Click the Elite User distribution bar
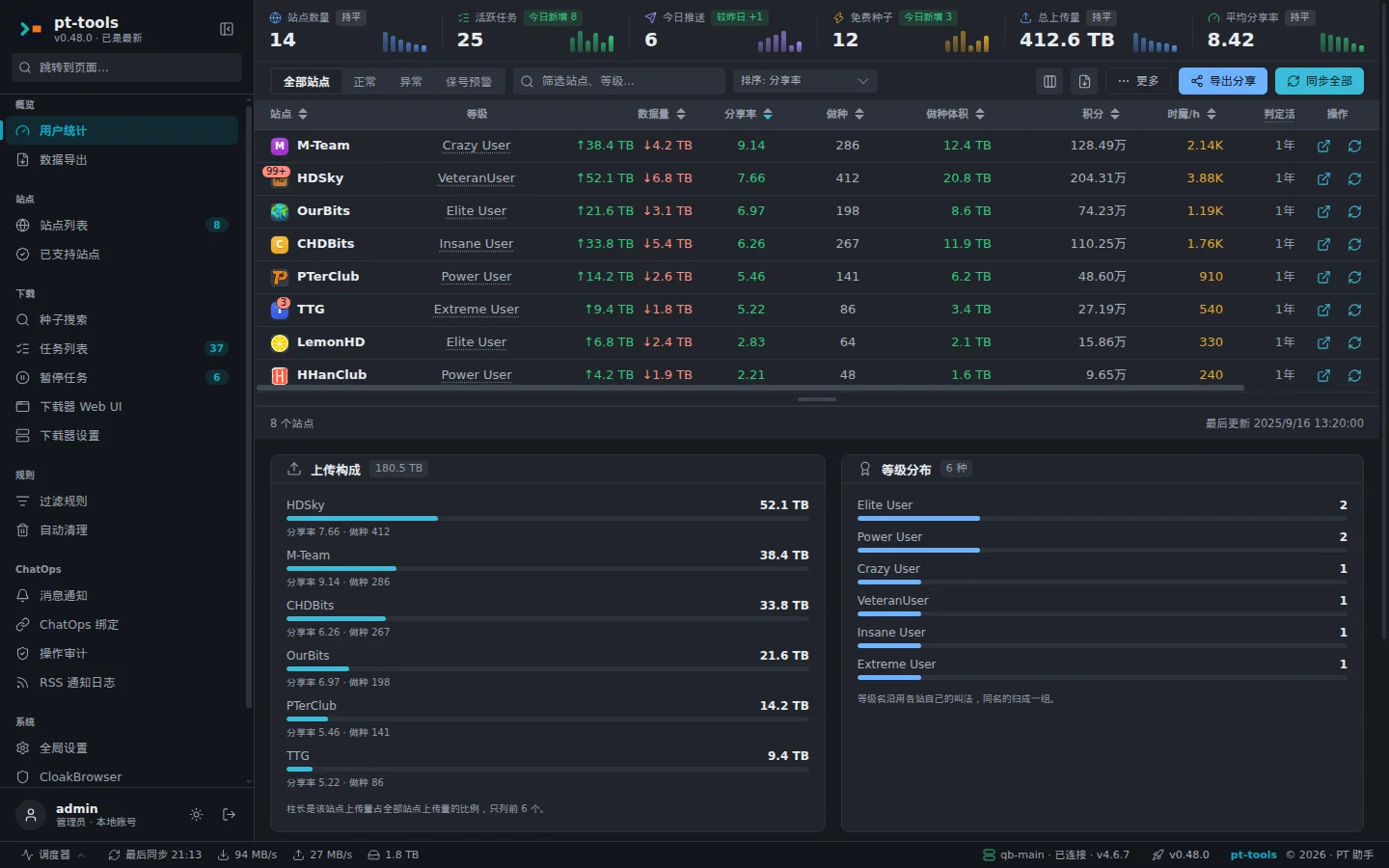 [x=1103, y=518]
